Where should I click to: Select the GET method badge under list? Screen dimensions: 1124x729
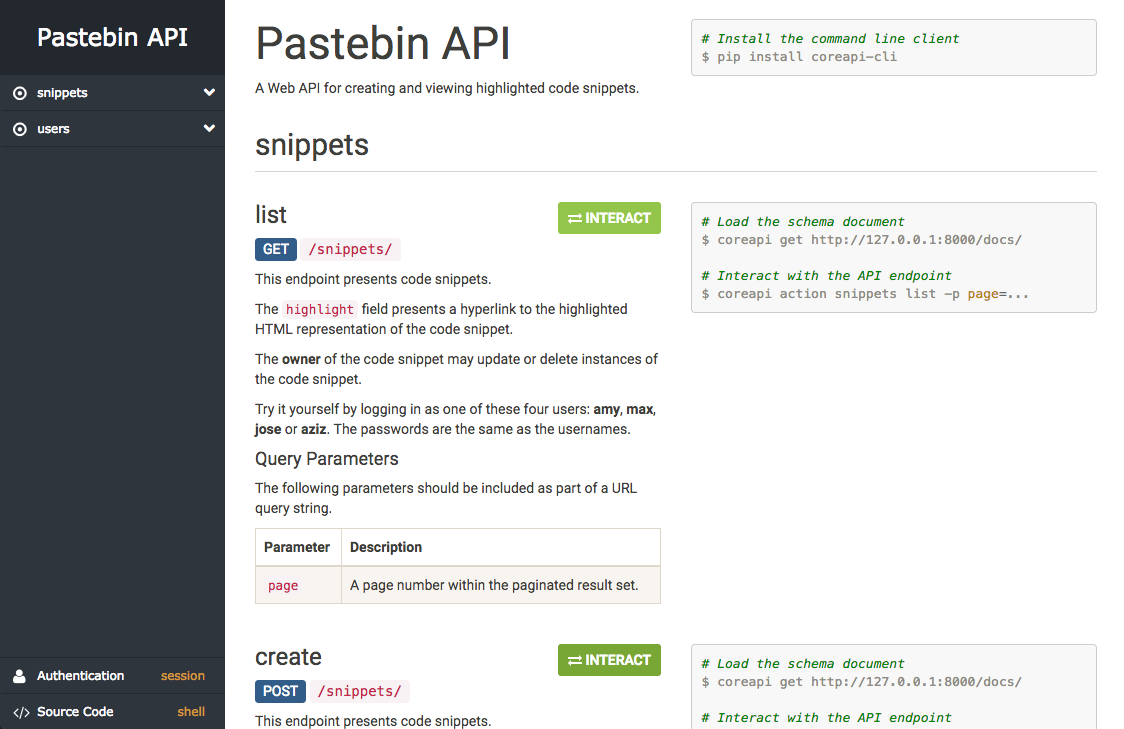(x=276, y=249)
